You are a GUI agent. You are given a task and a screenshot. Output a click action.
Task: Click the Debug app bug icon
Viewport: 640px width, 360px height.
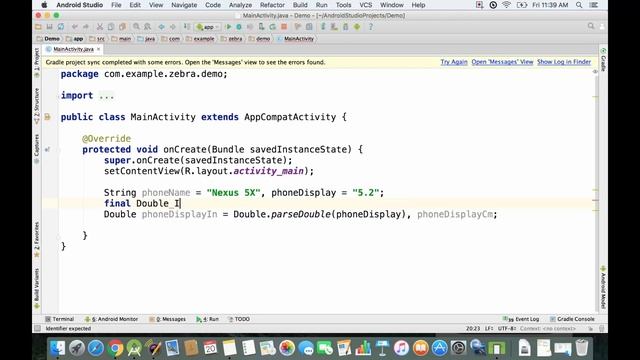click(239, 27)
